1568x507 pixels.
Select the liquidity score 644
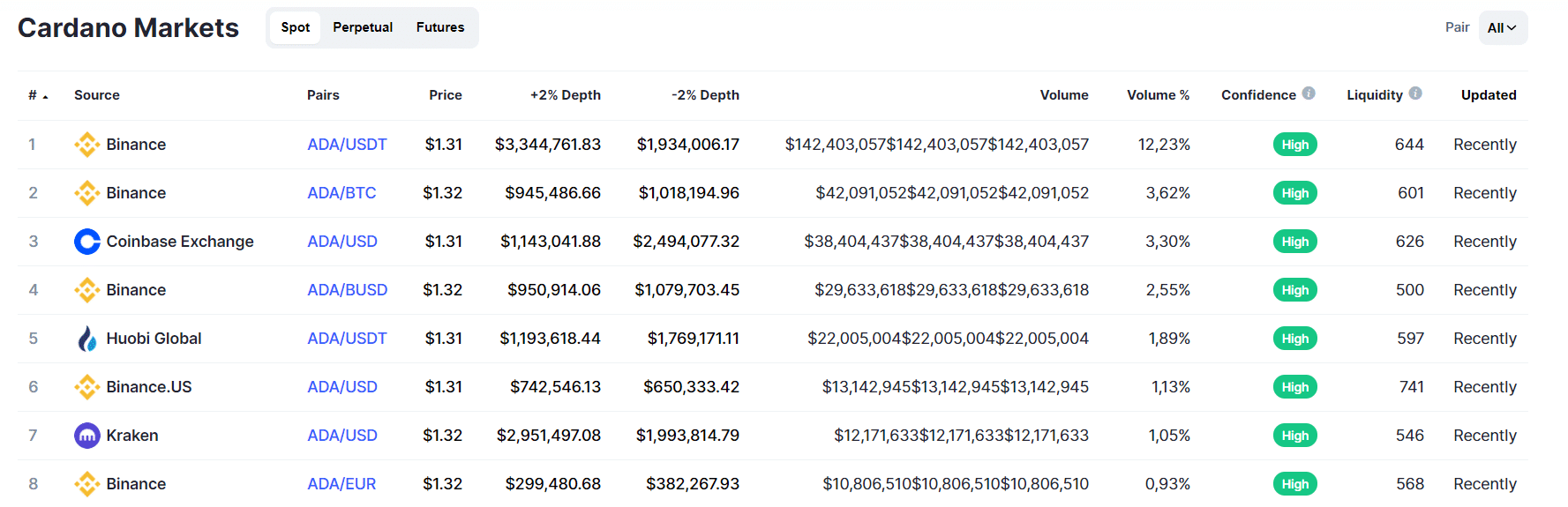click(1409, 145)
